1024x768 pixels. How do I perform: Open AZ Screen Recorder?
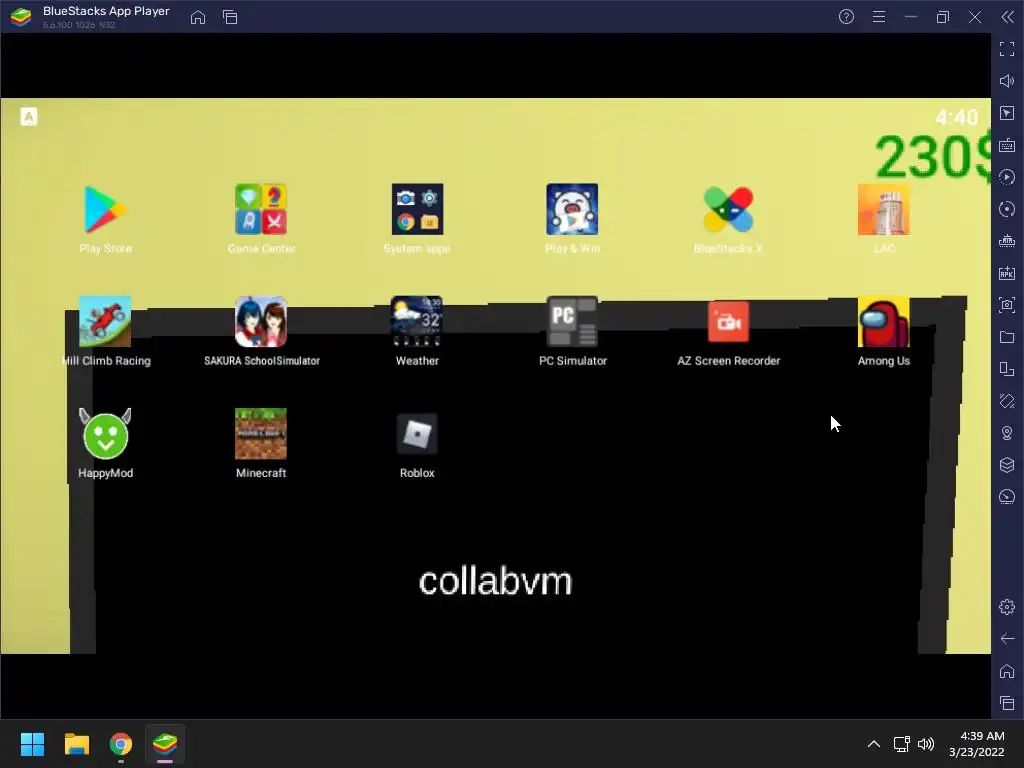point(728,322)
